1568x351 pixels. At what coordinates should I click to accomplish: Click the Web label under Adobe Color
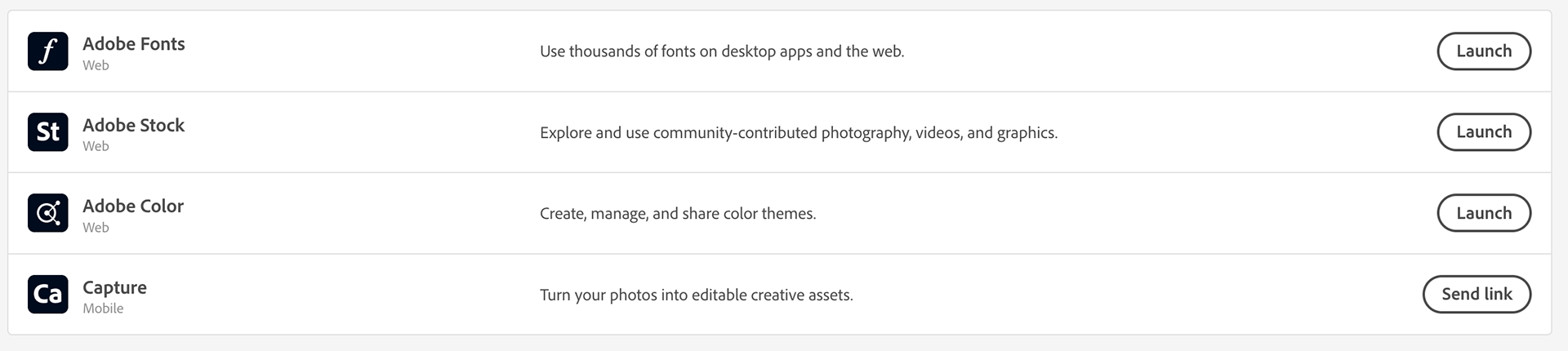(96, 228)
